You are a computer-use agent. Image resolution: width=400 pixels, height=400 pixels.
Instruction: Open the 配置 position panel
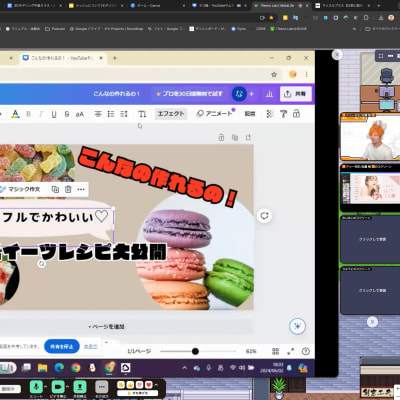pos(250,114)
